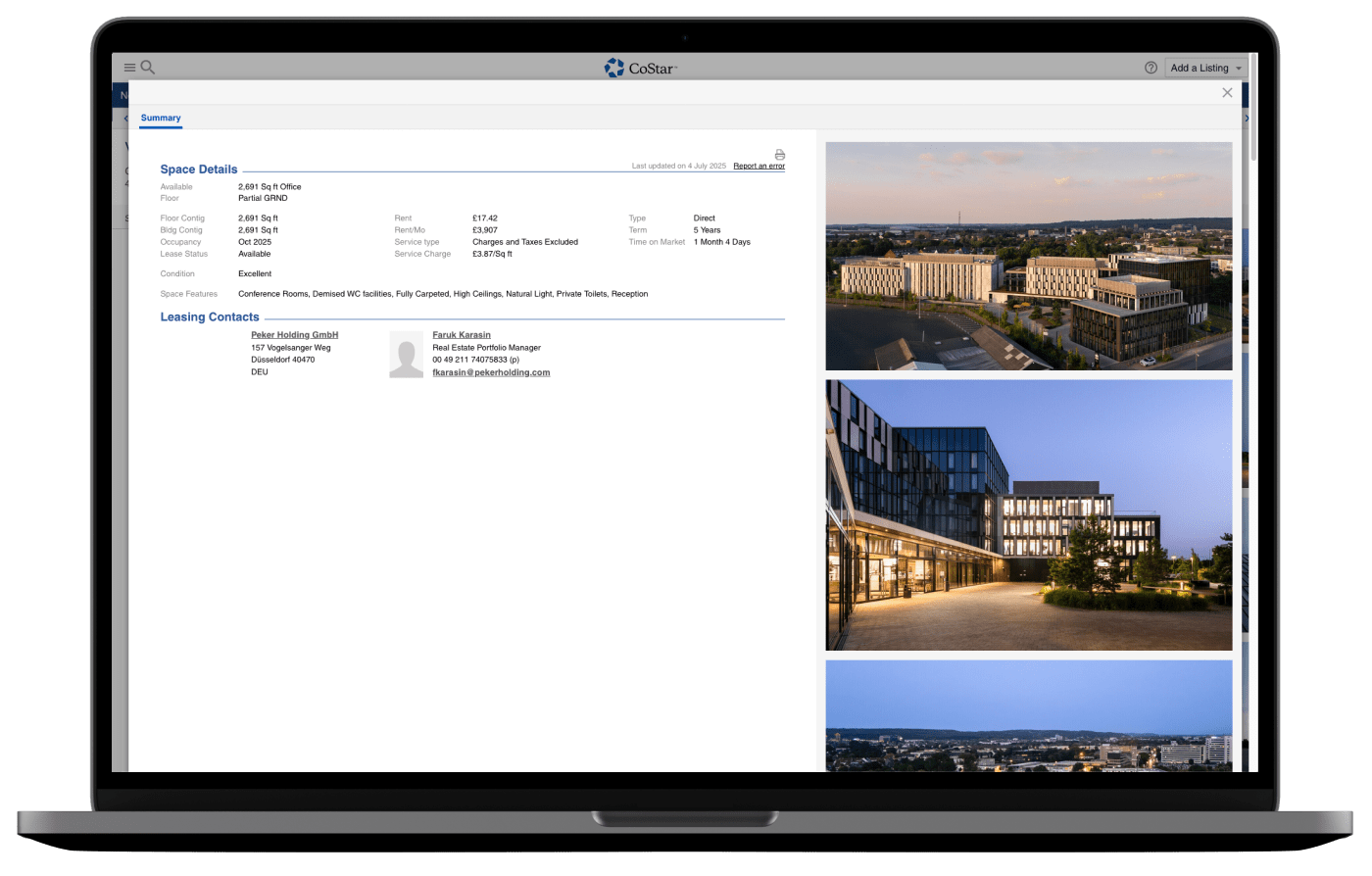Open the dusk courtyard building photo
The height and width of the screenshot is (876, 1372).
pos(1028,514)
